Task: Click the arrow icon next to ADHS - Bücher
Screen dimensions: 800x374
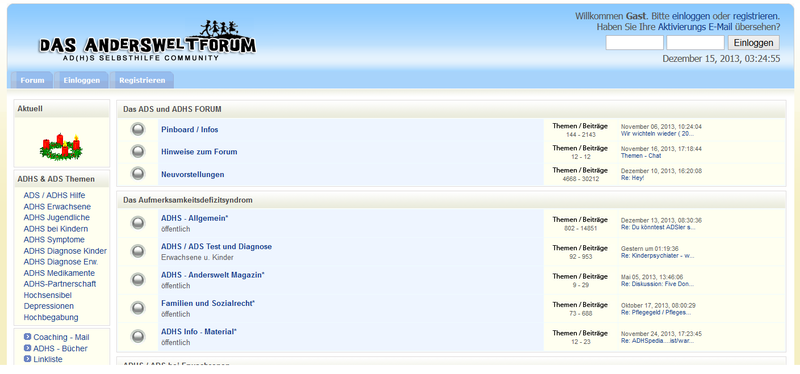Action: 28,348
